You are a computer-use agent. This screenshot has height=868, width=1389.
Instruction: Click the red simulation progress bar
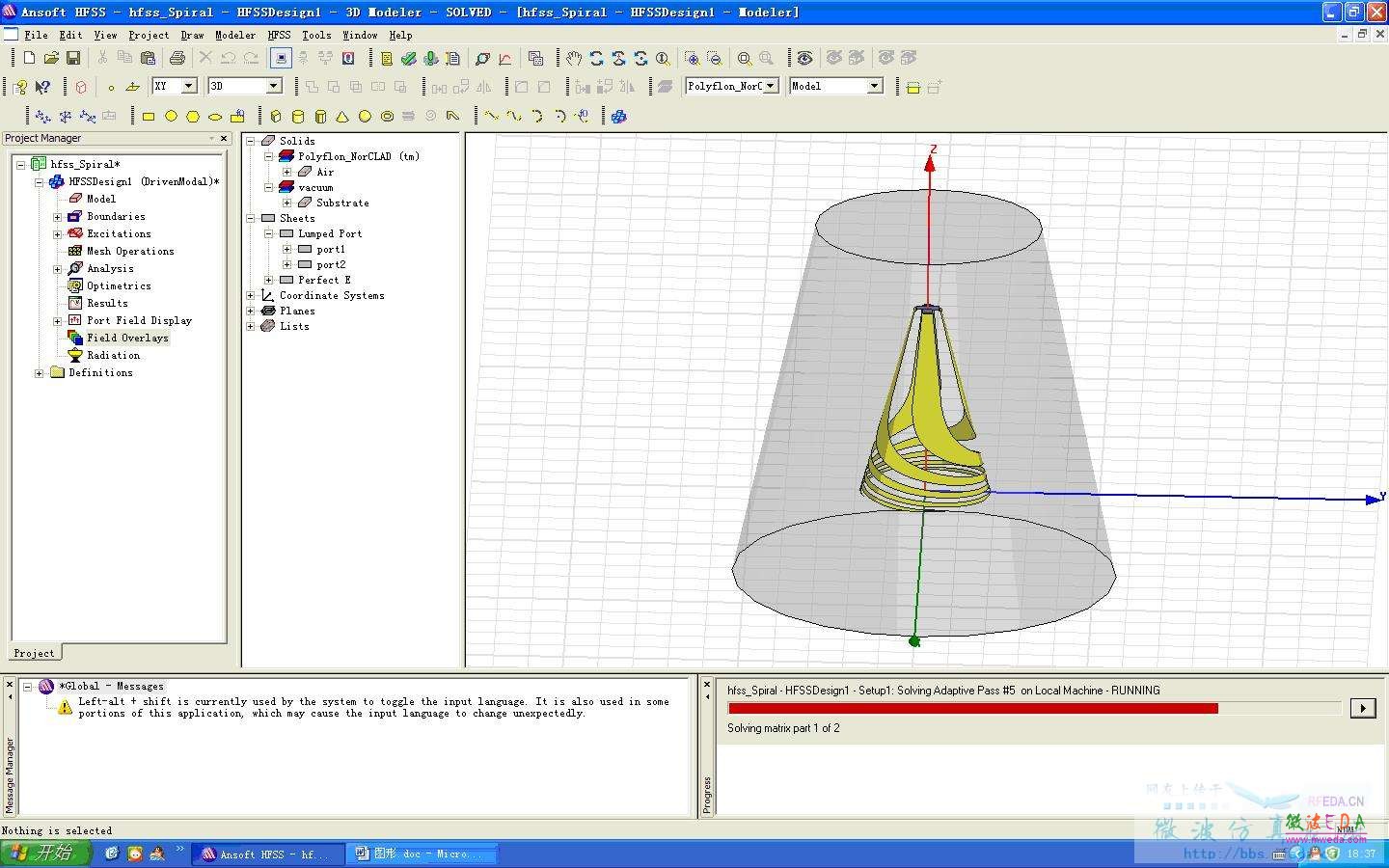click(973, 708)
